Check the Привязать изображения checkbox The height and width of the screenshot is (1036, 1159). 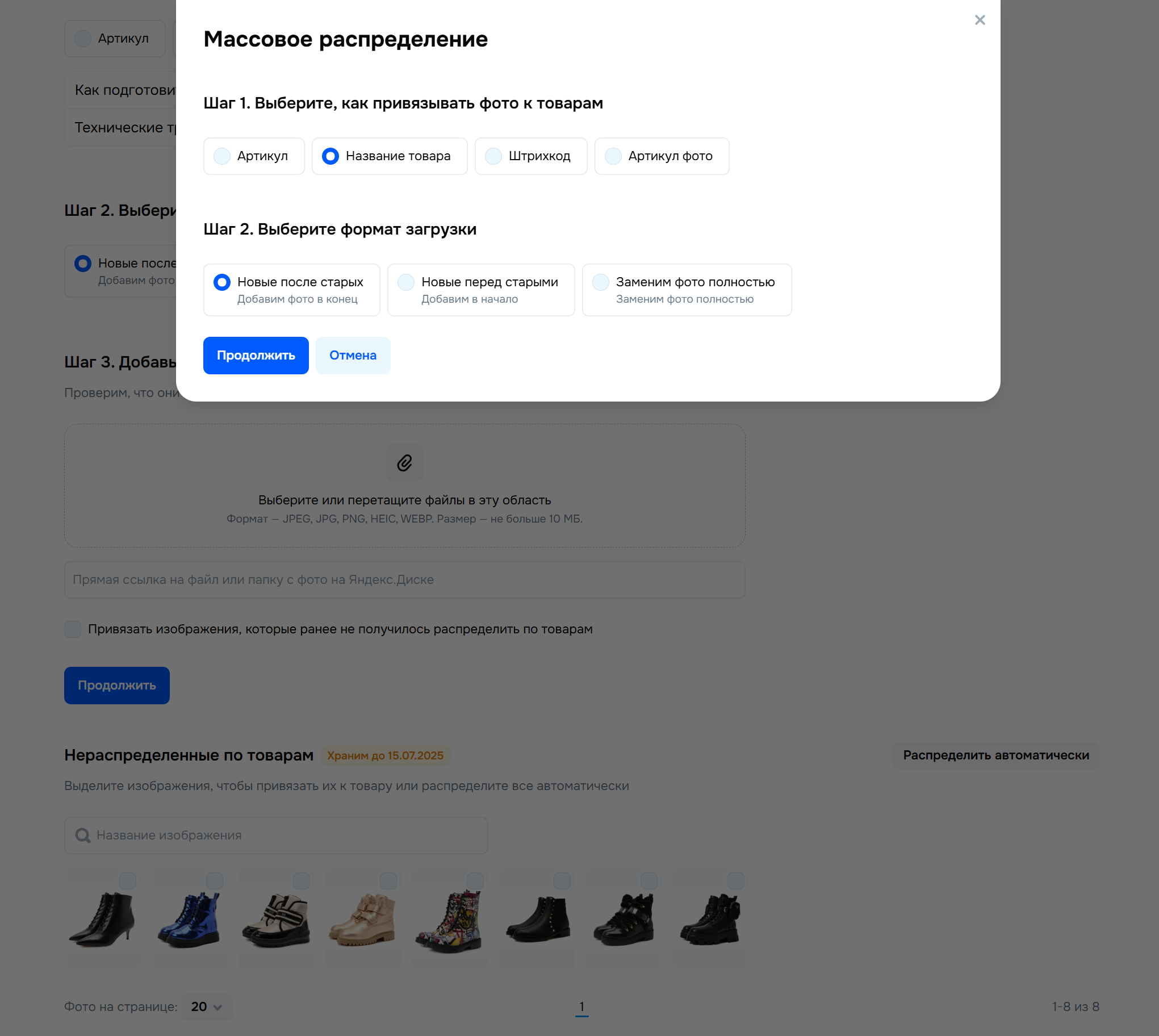click(x=73, y=629)
